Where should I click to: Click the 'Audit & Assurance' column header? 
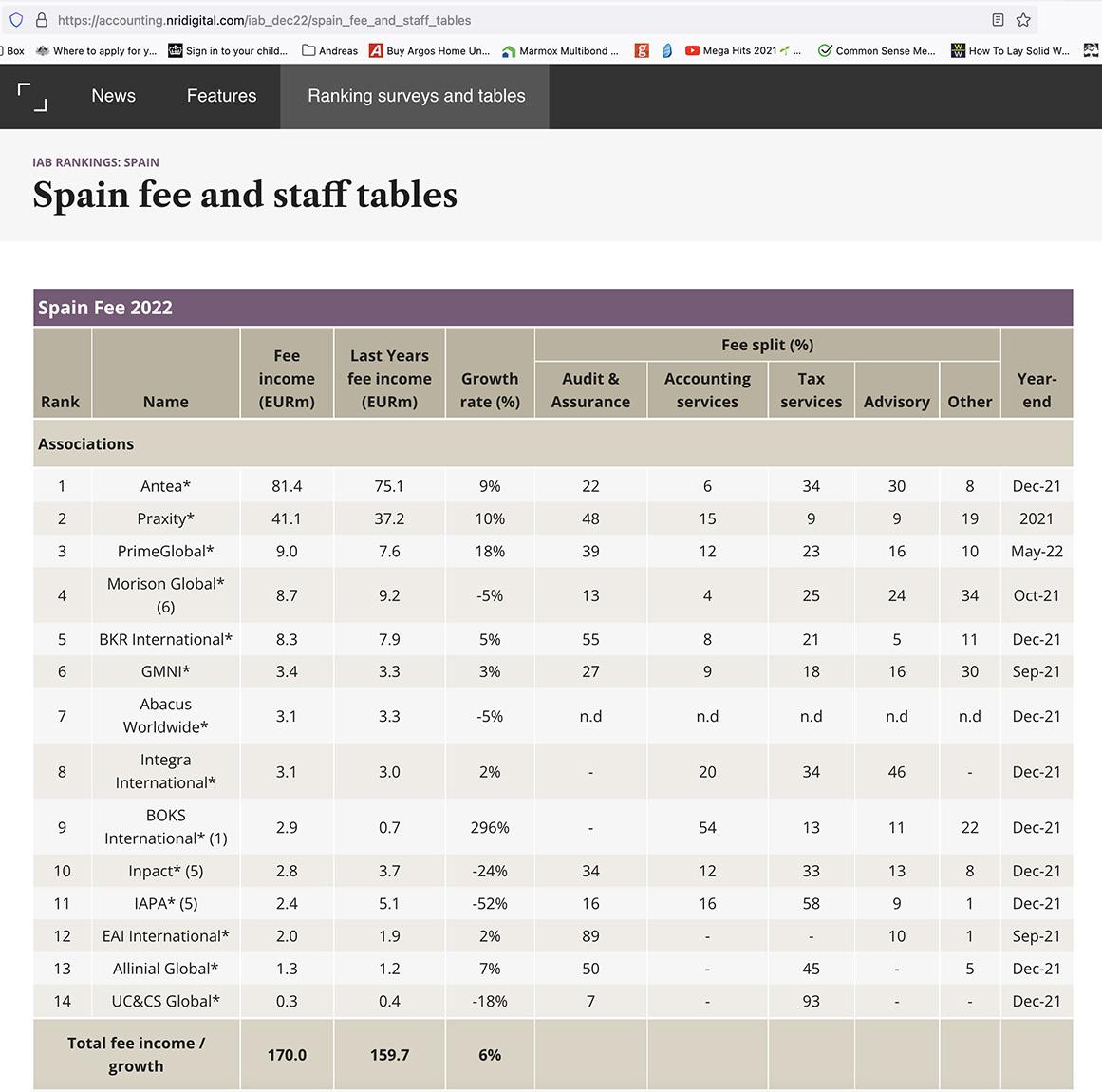[x=590, y=389]
